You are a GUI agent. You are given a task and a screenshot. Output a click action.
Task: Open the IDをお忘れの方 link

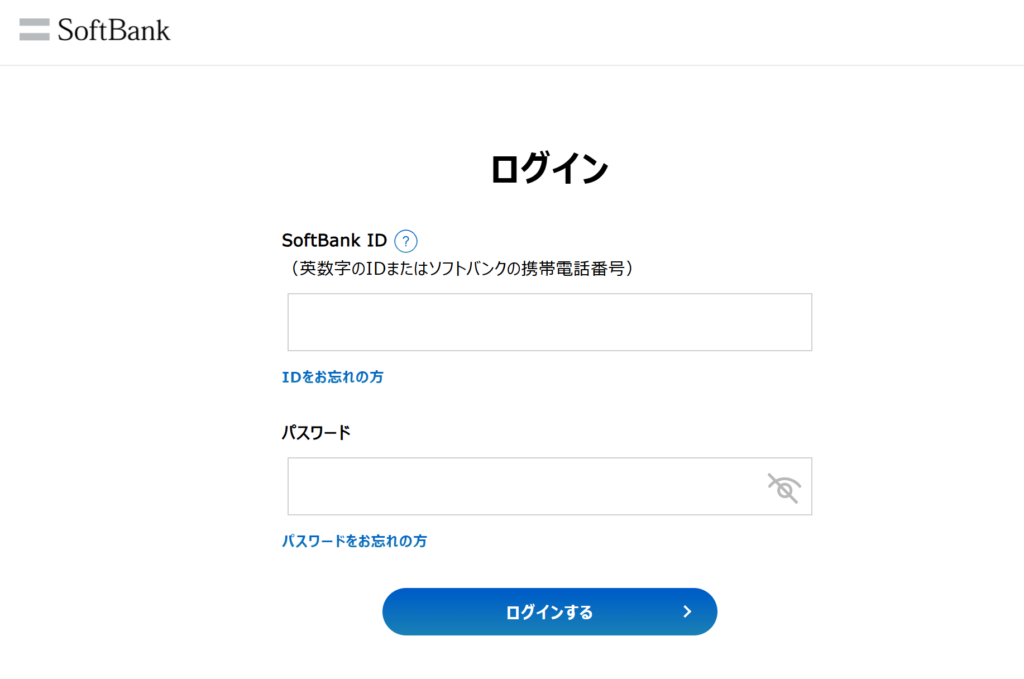(332, 377)
